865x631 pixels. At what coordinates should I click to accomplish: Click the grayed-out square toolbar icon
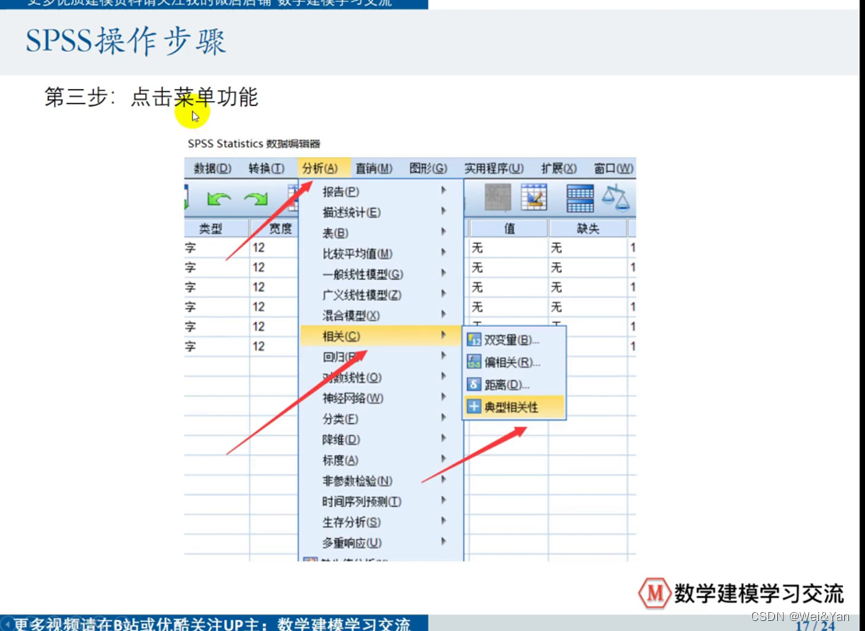click(x=498, y=197)
